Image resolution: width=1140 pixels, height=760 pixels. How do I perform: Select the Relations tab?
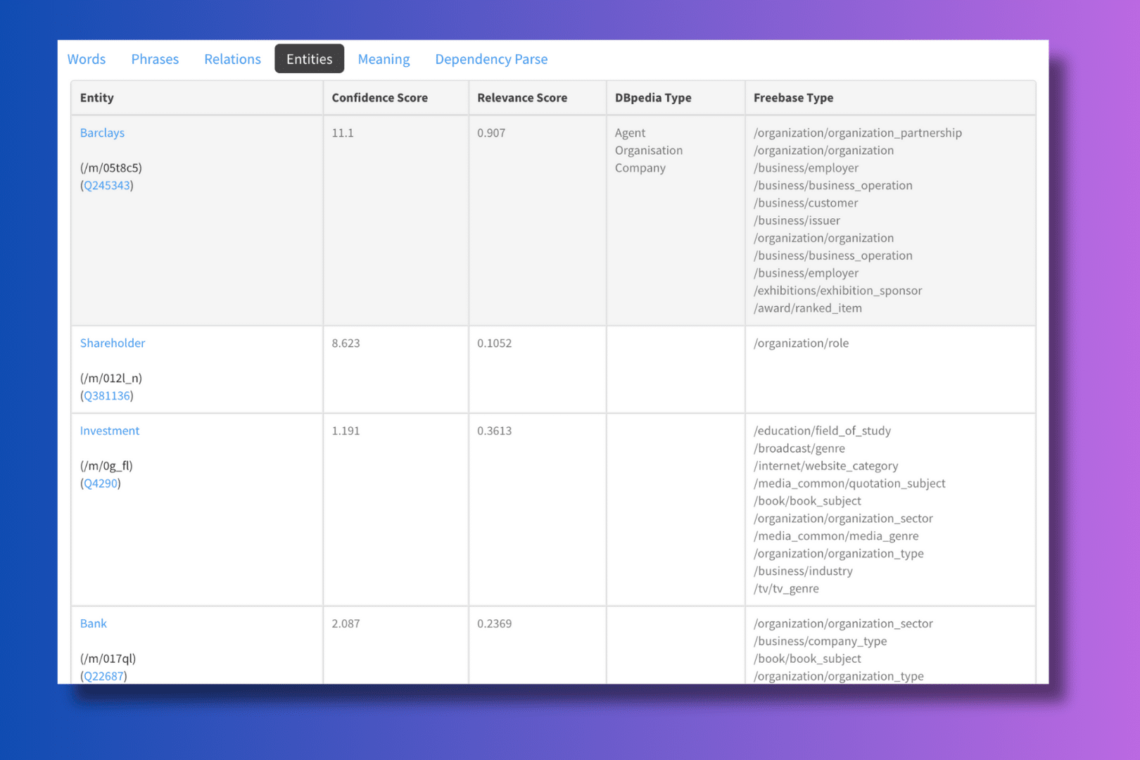[x=233, y=59]
